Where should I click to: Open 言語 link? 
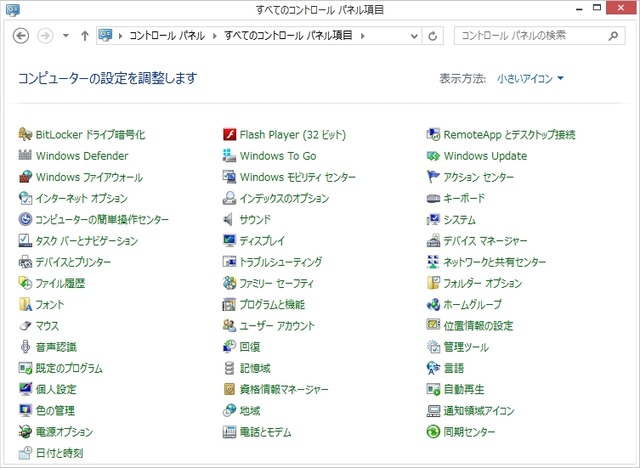coord(454,368)
